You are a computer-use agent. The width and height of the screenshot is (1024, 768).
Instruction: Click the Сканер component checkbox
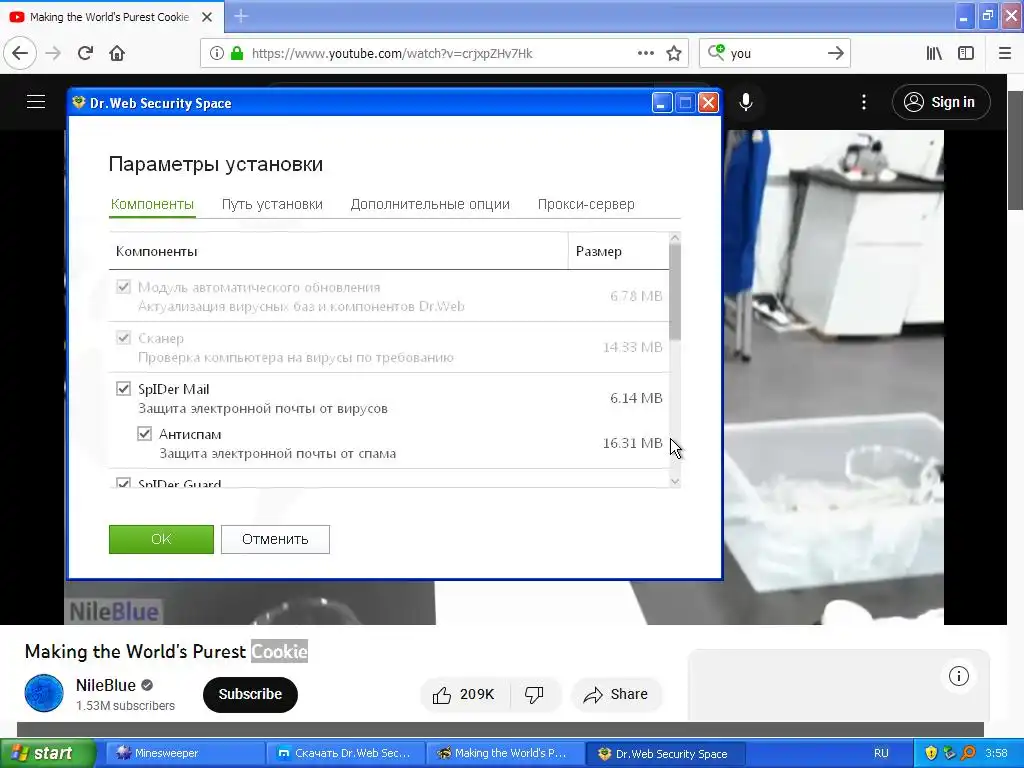[x=123, y=338]
